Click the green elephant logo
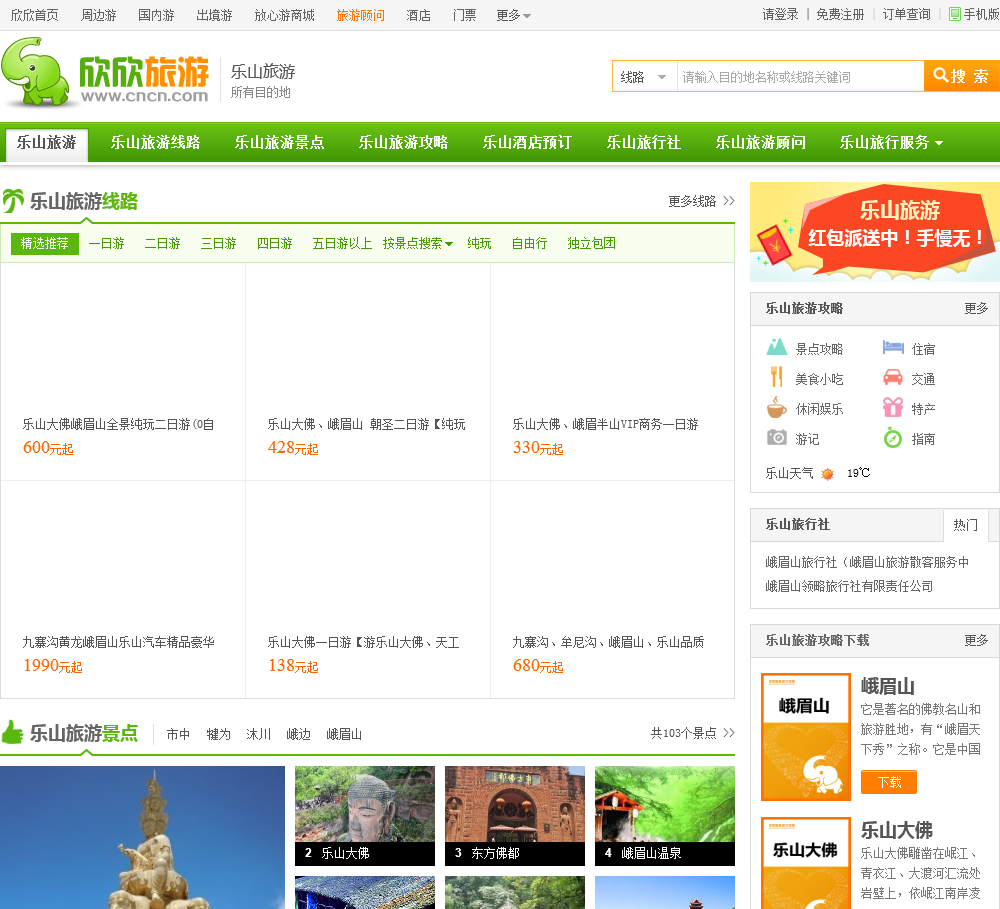1000x909 pixels. [x=35, y=71]
